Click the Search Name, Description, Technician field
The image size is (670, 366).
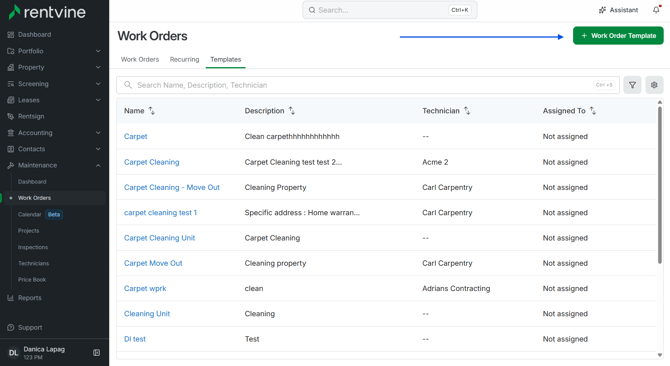pos(368,85)
